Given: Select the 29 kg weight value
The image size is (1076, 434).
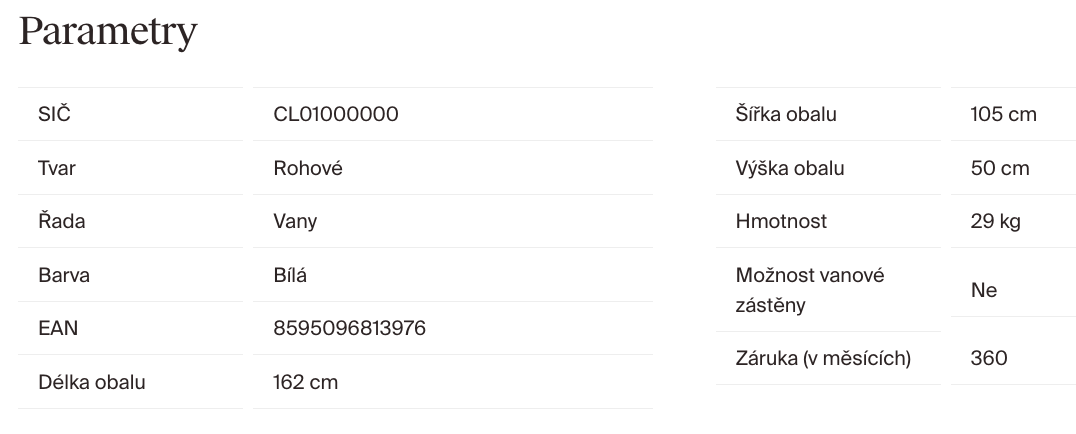Looking at the screenshot, I should point(995,221).
